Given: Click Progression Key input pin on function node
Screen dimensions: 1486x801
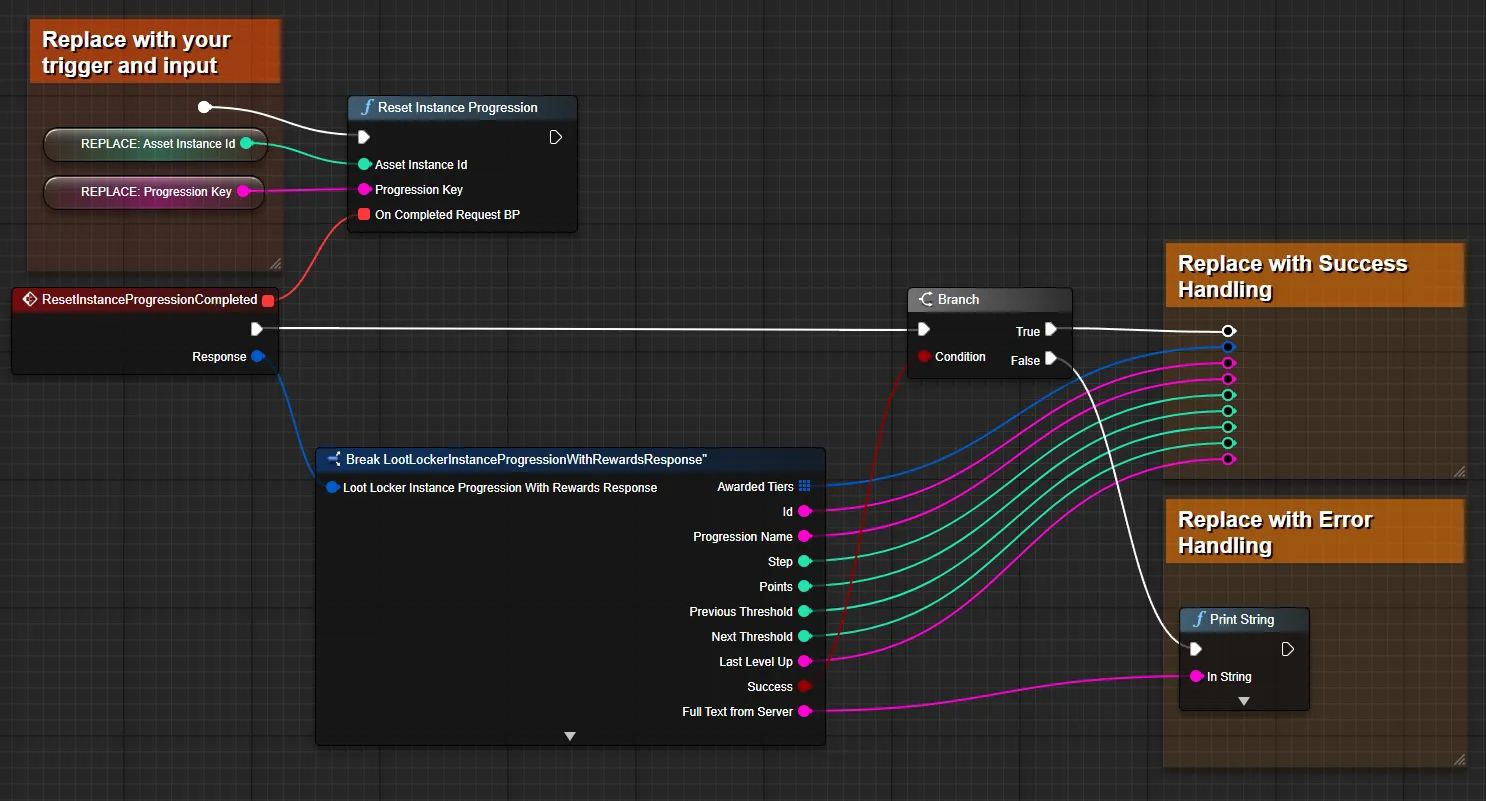Looking at the screenshot, I should tap(364, 189).
